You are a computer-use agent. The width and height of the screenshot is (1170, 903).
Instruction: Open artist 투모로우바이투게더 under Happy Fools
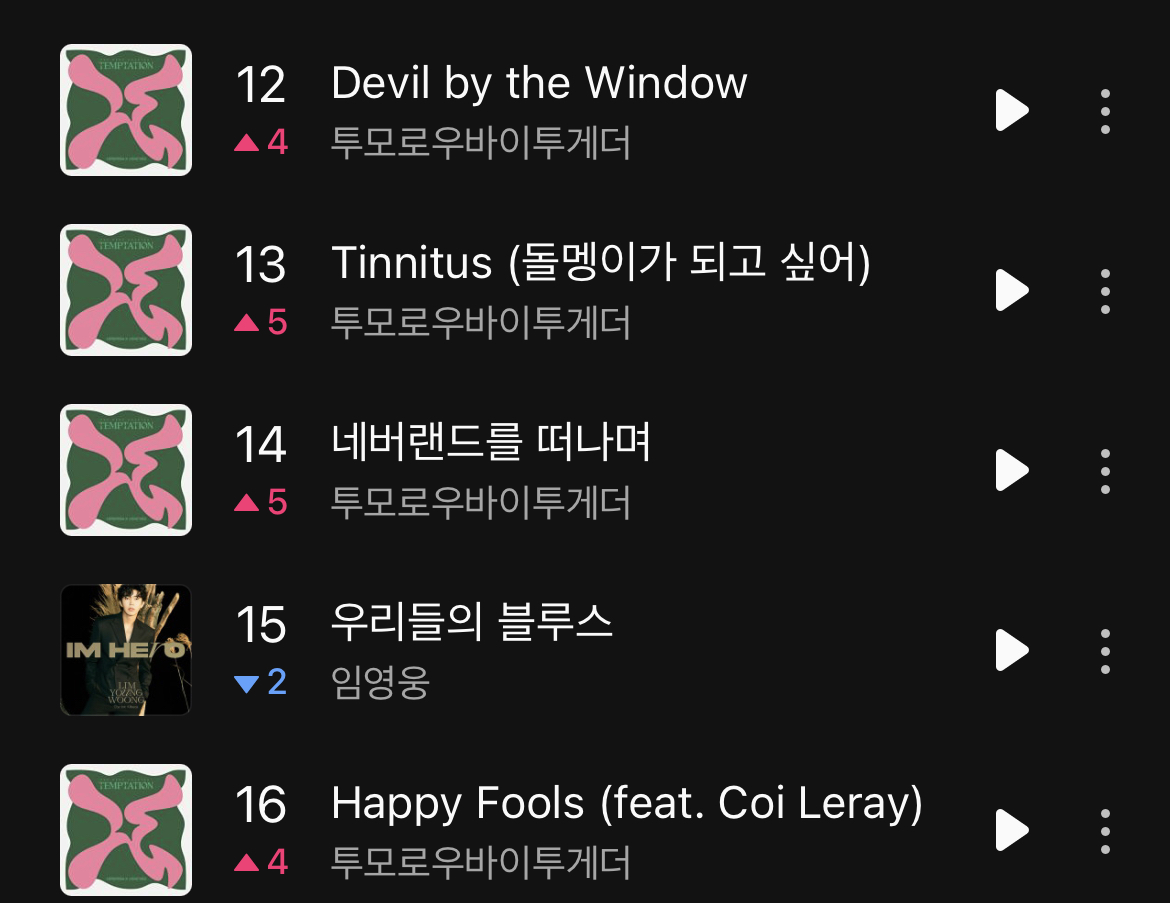(481, 862)
